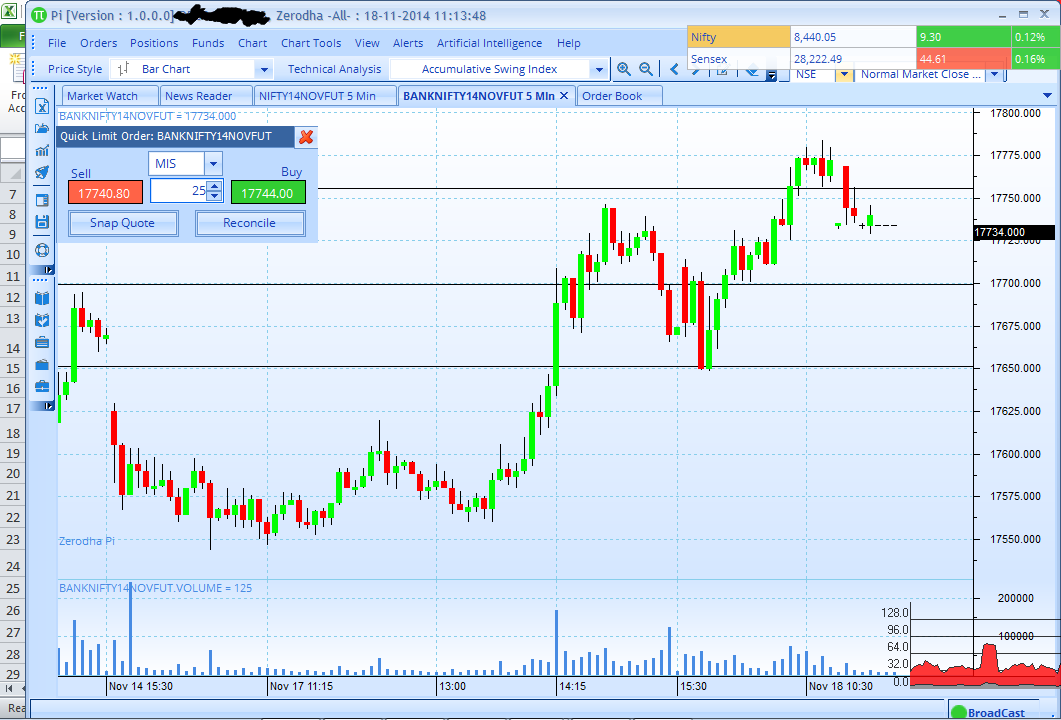This screenshot has height=720, width=1061.
Task: Close the Quick Limit Order panel
Action: click(306, 137)
